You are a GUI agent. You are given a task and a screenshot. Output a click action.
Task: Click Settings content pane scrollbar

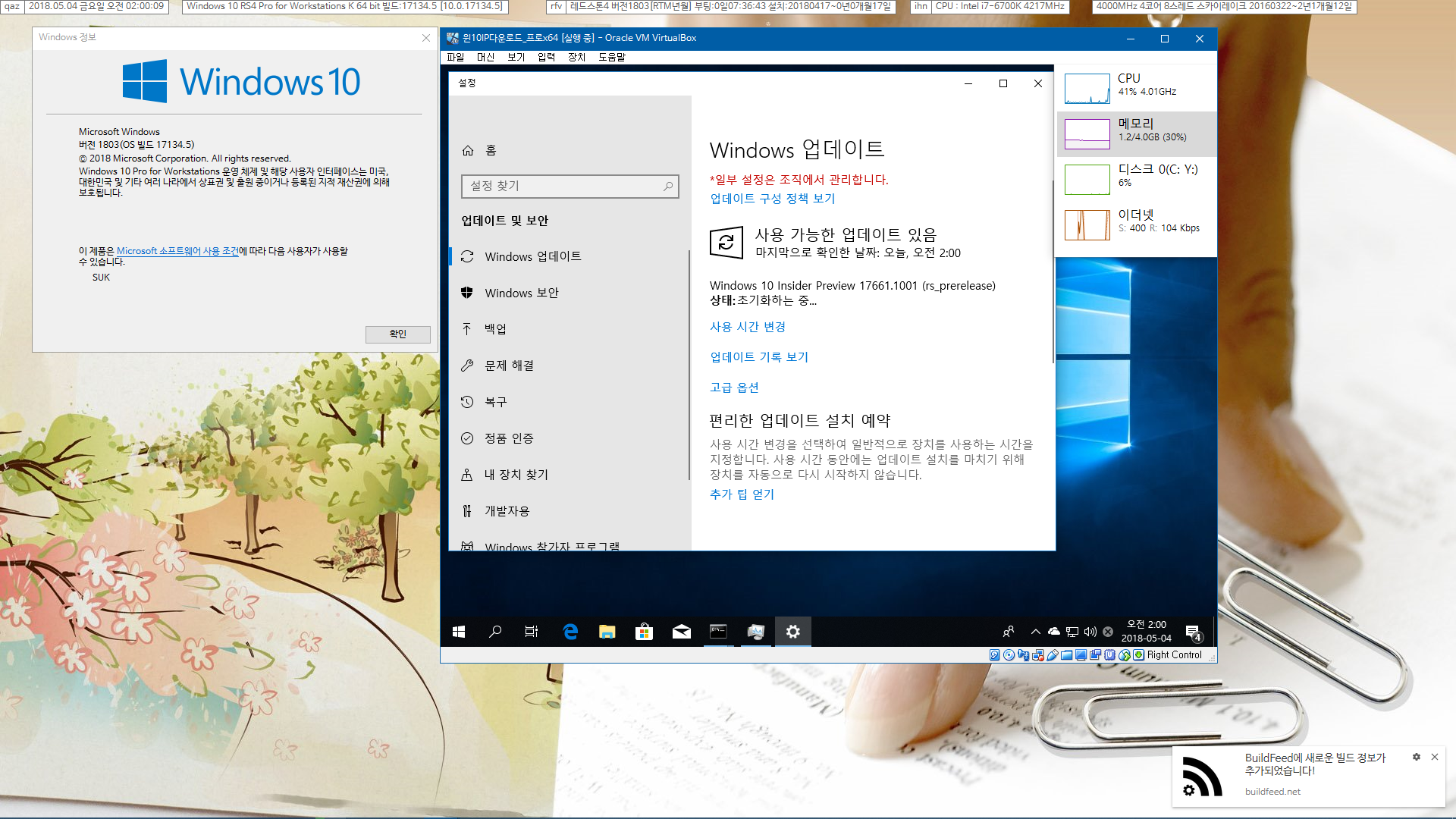click(1053, 271)
